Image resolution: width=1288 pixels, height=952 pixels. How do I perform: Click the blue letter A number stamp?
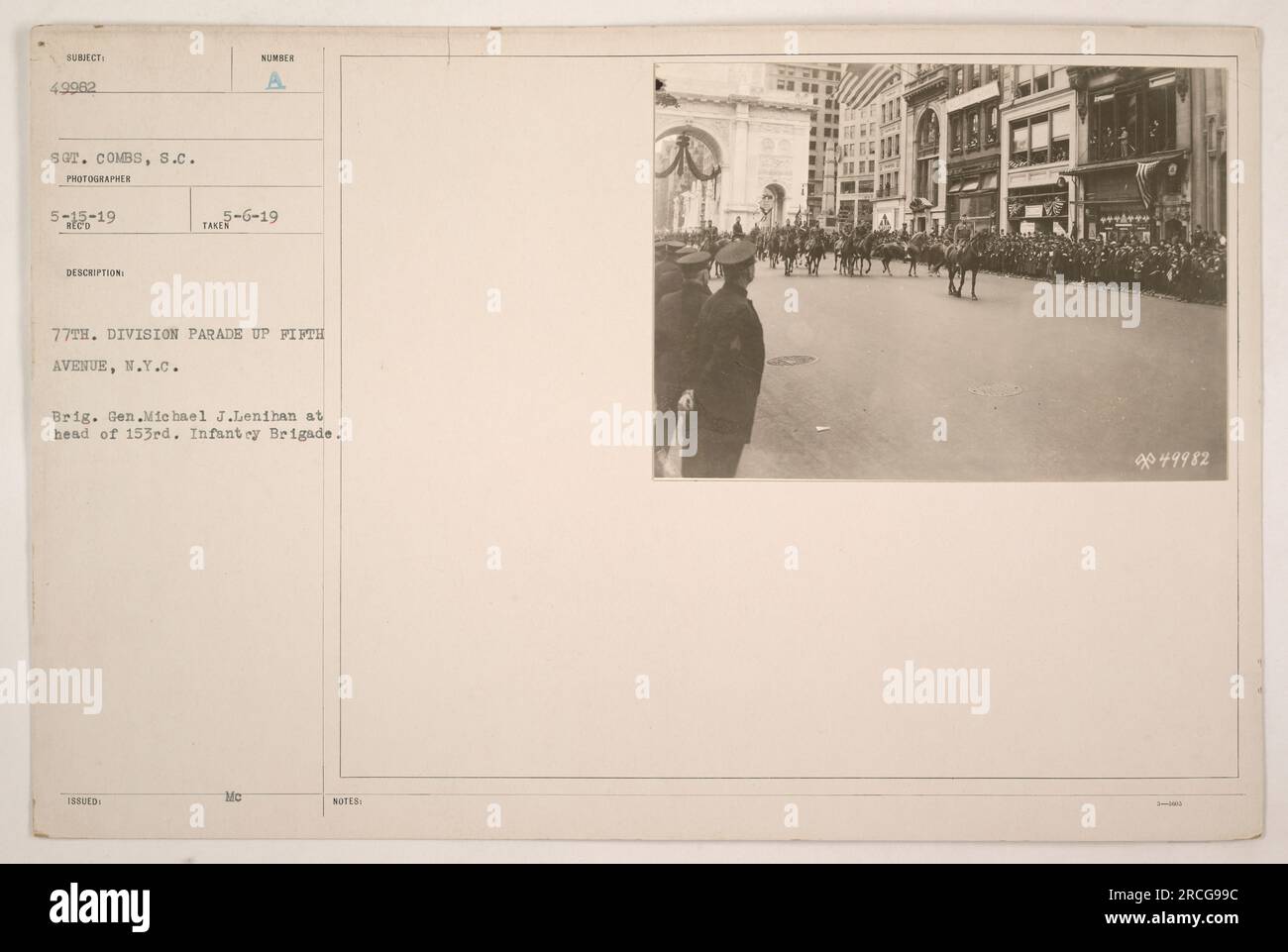click(x=278, y=85)
